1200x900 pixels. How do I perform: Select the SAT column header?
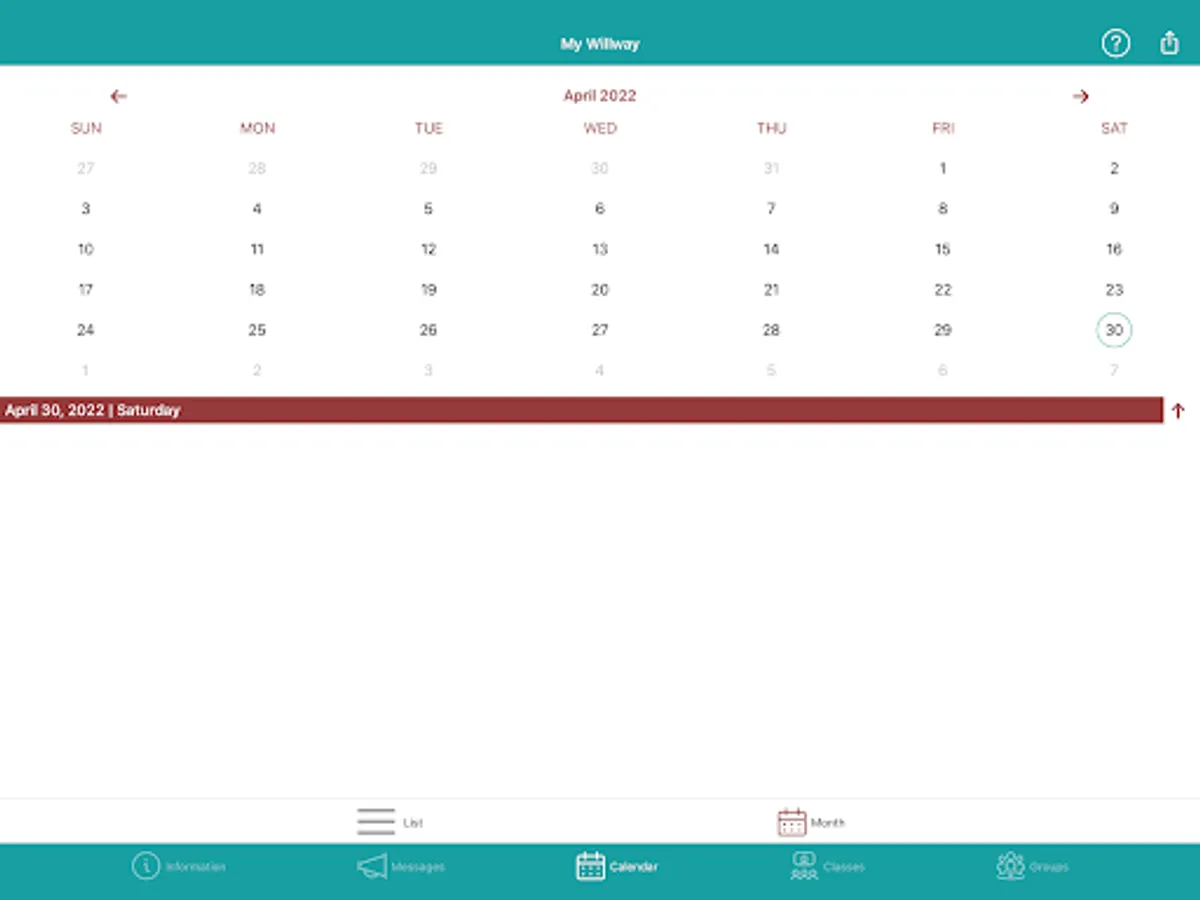coord(1114,128)
